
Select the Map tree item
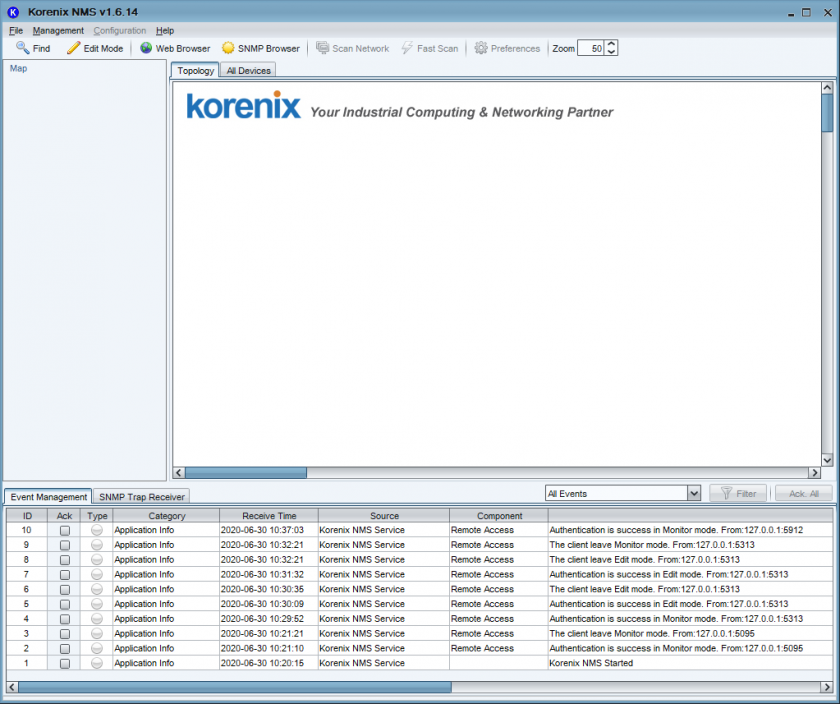click(18, 68)
